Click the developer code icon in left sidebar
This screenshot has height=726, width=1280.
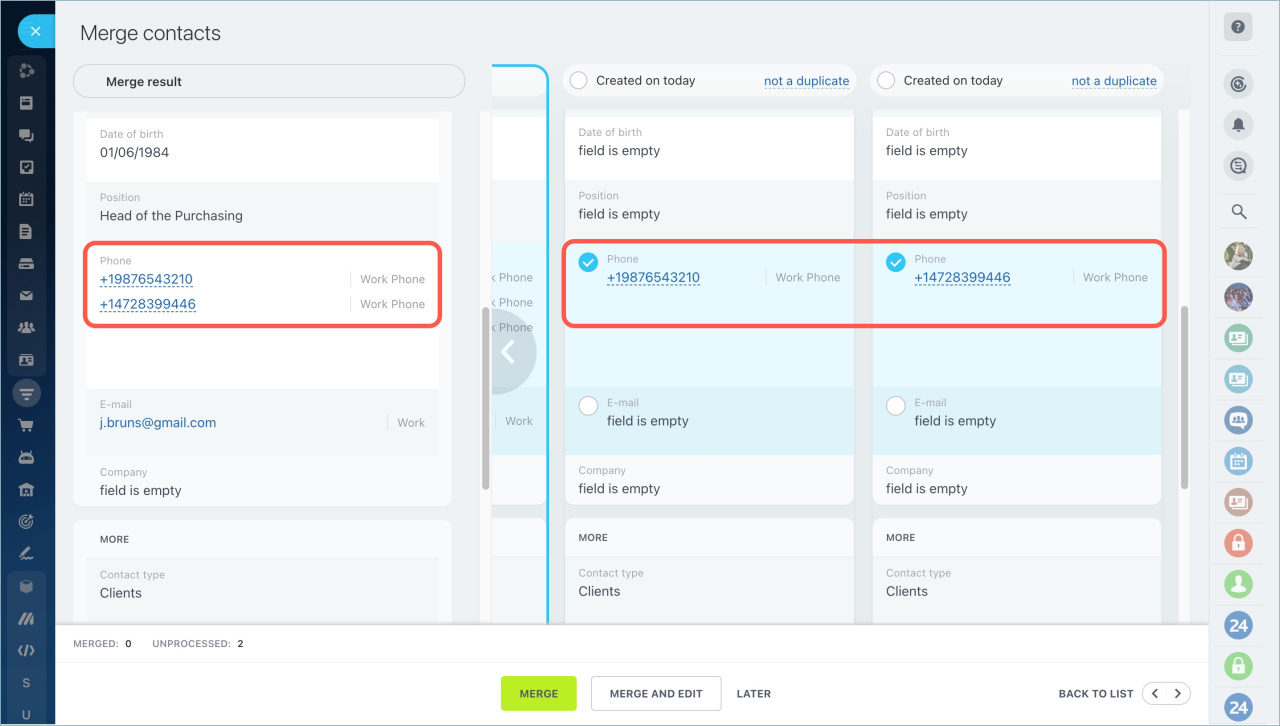(x=27, y=650)
